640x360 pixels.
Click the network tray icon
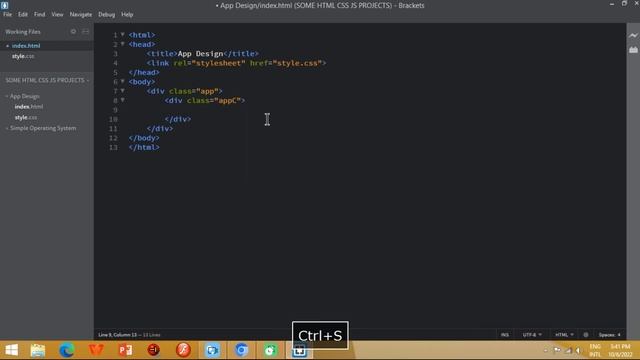(569, 350)
